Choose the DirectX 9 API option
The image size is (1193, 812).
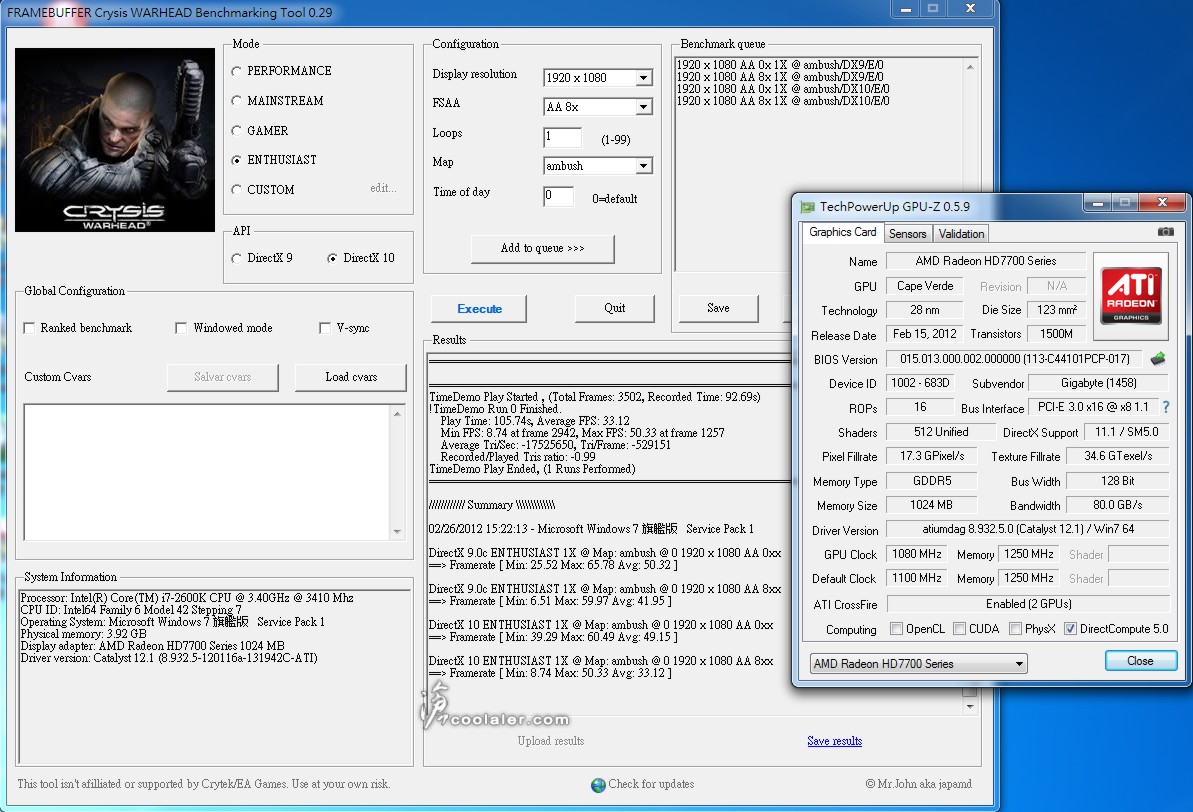pos(237,258)
